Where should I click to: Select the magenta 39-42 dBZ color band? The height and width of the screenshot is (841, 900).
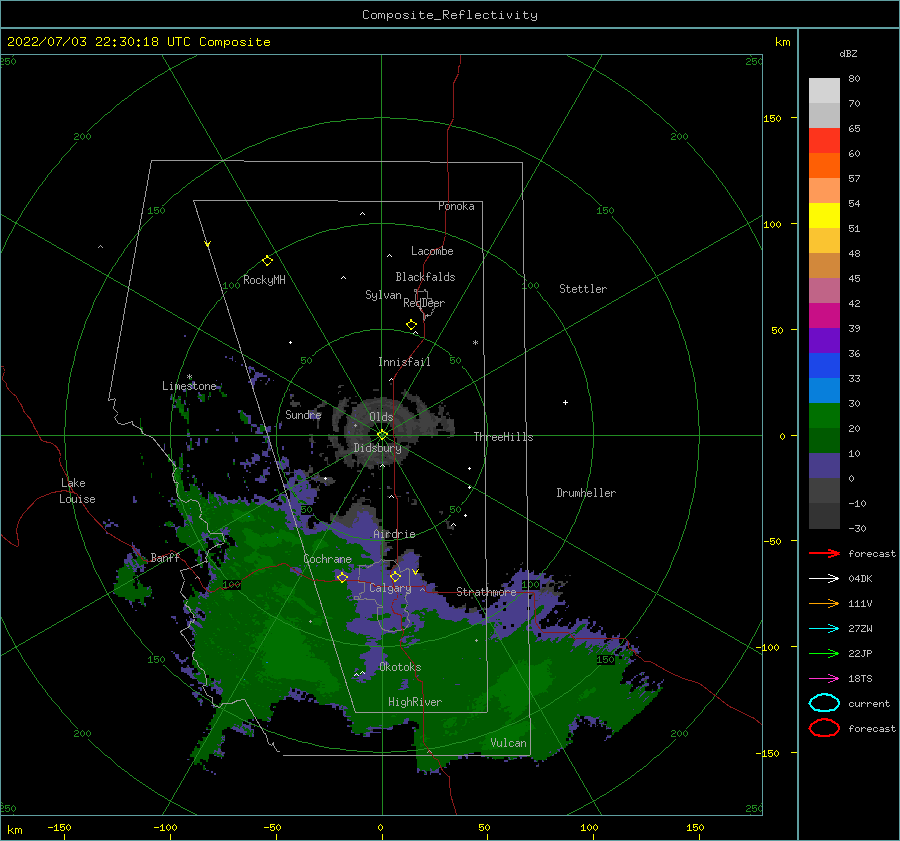point(824,315)
